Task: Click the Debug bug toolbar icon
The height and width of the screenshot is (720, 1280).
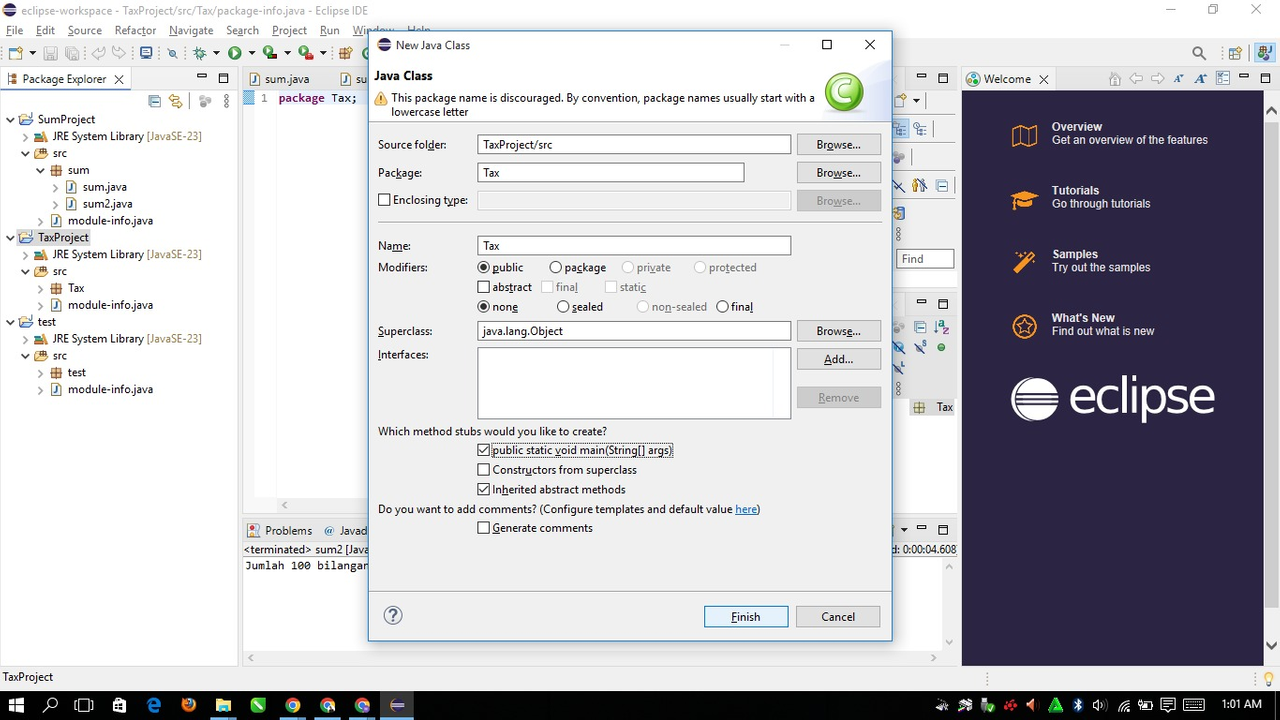Action: [200, 53]
